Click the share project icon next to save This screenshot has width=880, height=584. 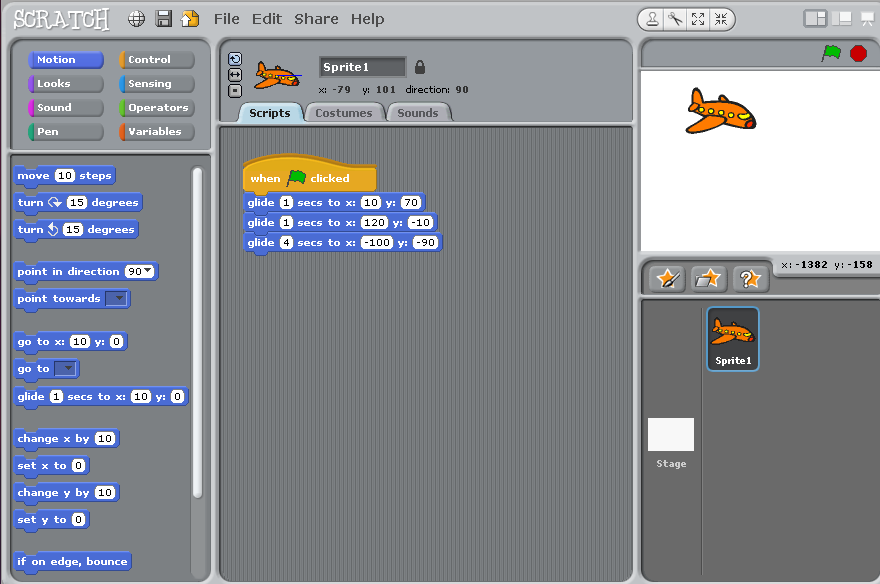pyautogui.click(x=190, y=19)
